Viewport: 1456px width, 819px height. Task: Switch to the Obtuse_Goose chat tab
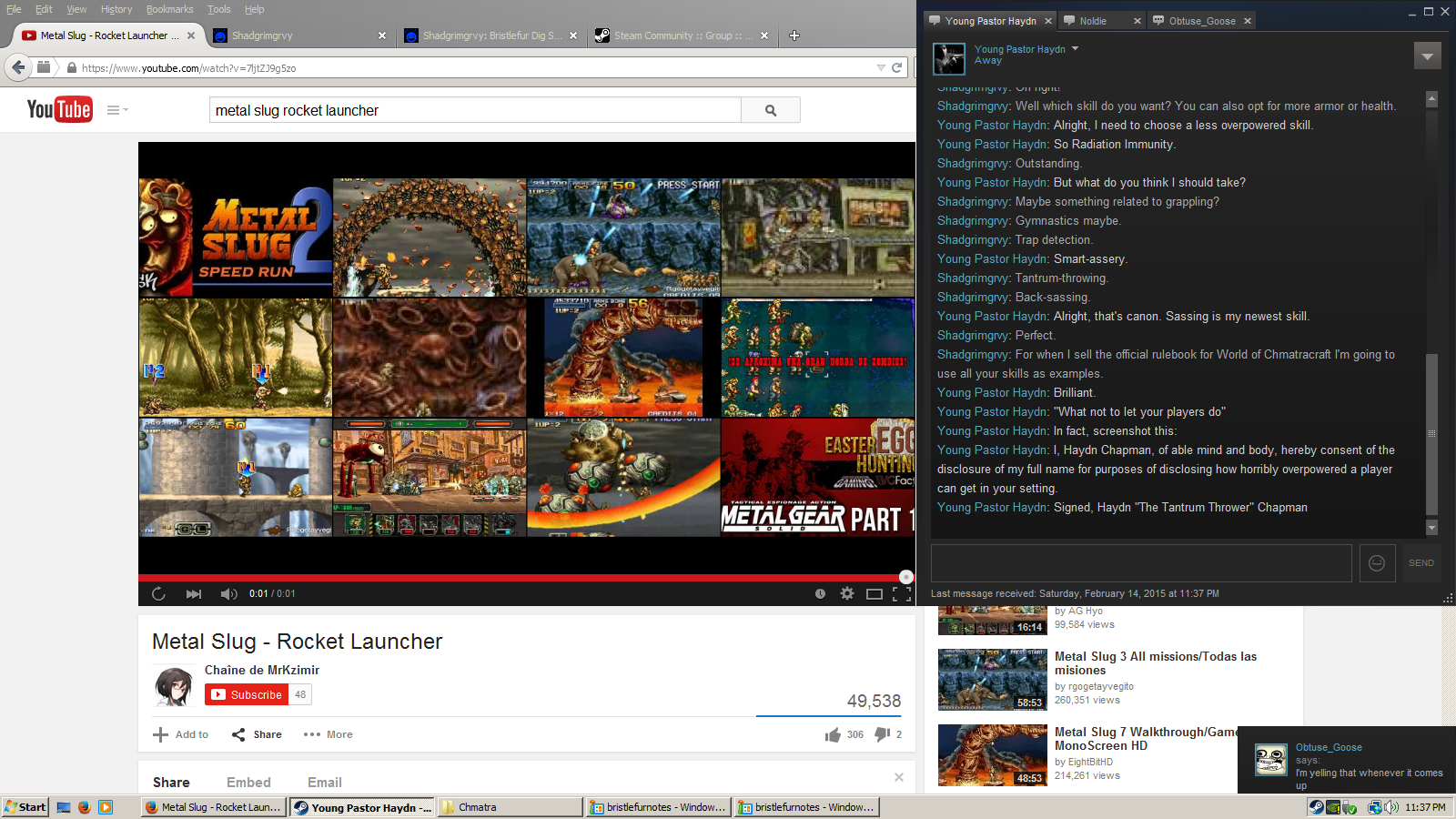click(1201, 21)
